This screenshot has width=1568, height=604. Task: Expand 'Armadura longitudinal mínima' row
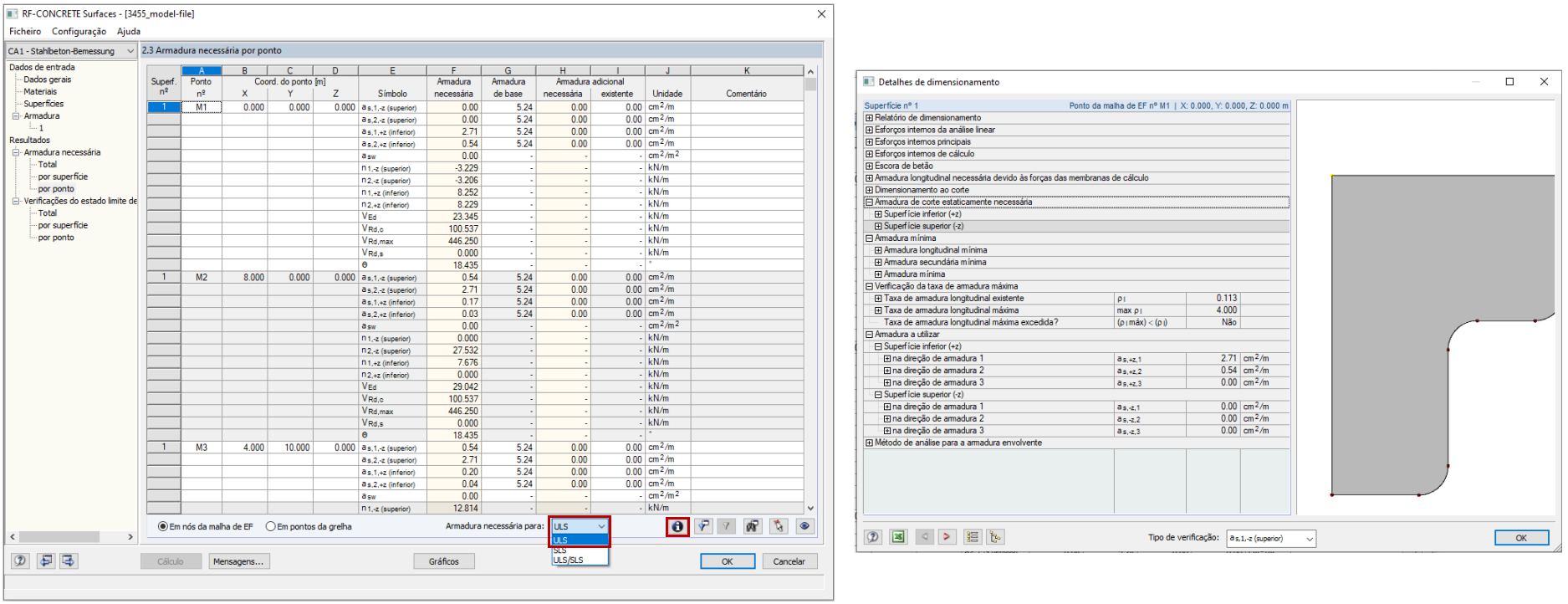(878, 250)
